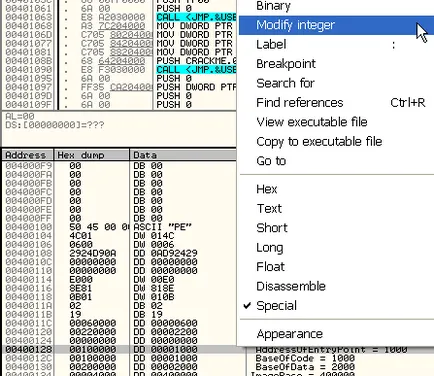The width and height of the screenshot is (434, 376).
Task: Choose View executable file
Action: click(x=336, y=122)
